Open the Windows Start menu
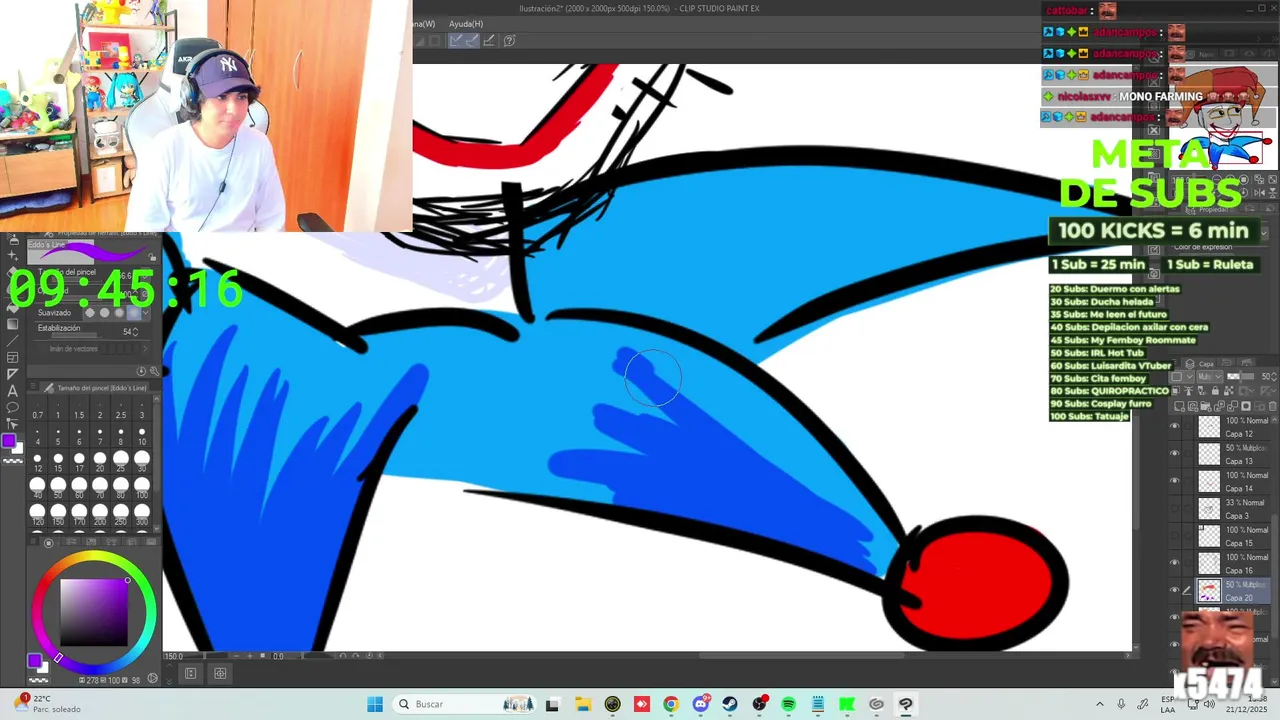Image resolution: width=1280 pixels, height=720 pixels. coord(375,704)
